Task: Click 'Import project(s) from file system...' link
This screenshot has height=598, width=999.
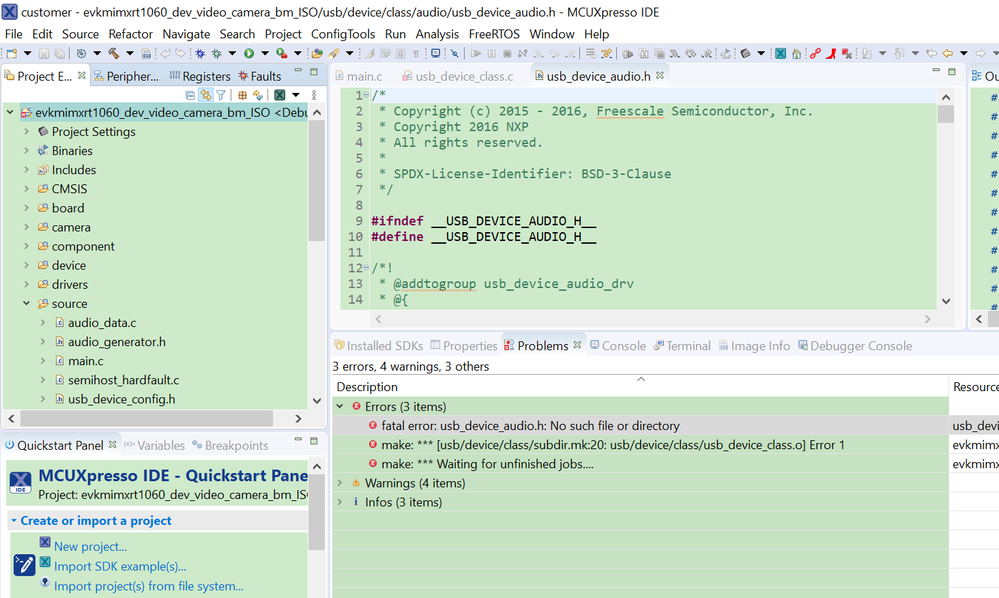Action: point(148,586)
